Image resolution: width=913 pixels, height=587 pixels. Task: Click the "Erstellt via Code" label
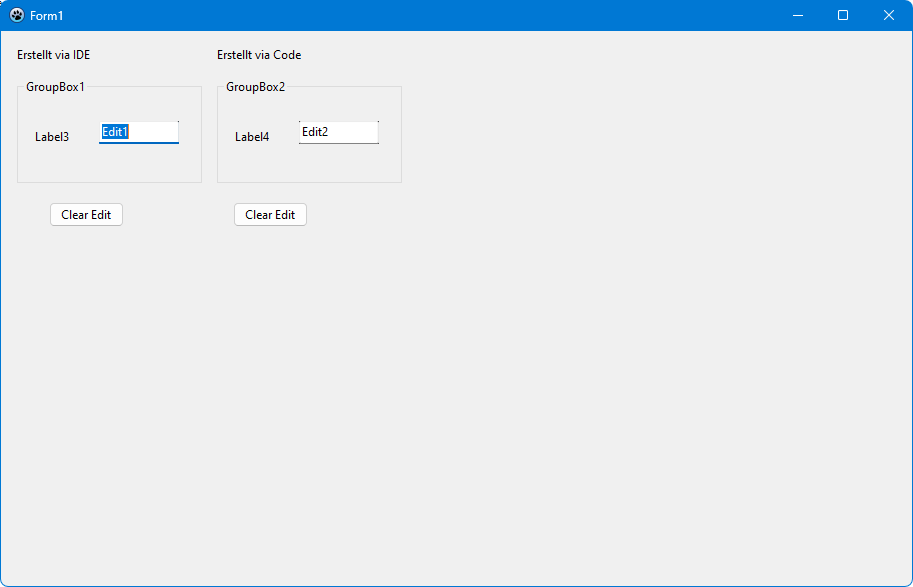pyautogui.click(x=259, y=55)
